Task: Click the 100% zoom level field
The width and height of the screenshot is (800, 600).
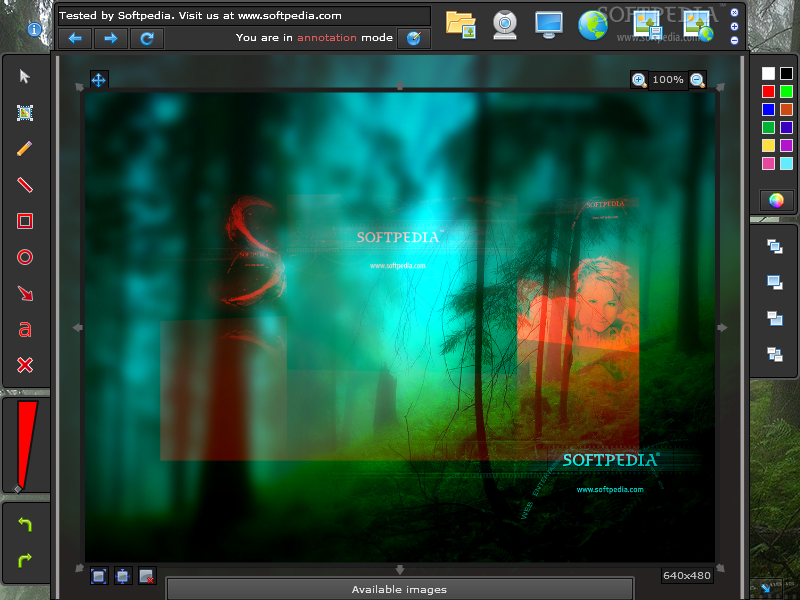Action: coord(668,80)
